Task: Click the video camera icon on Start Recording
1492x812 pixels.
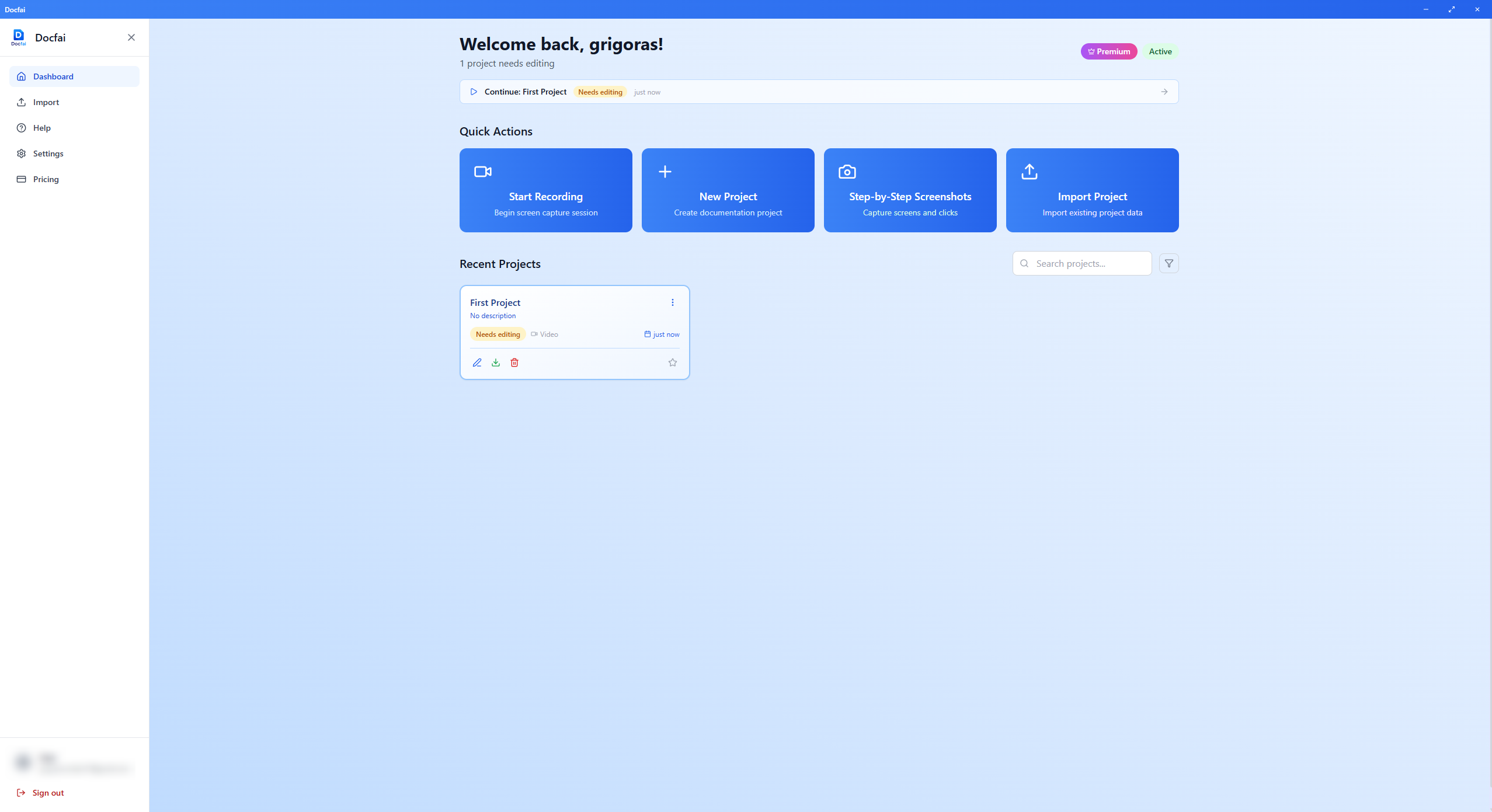Action: pos(483,172)
